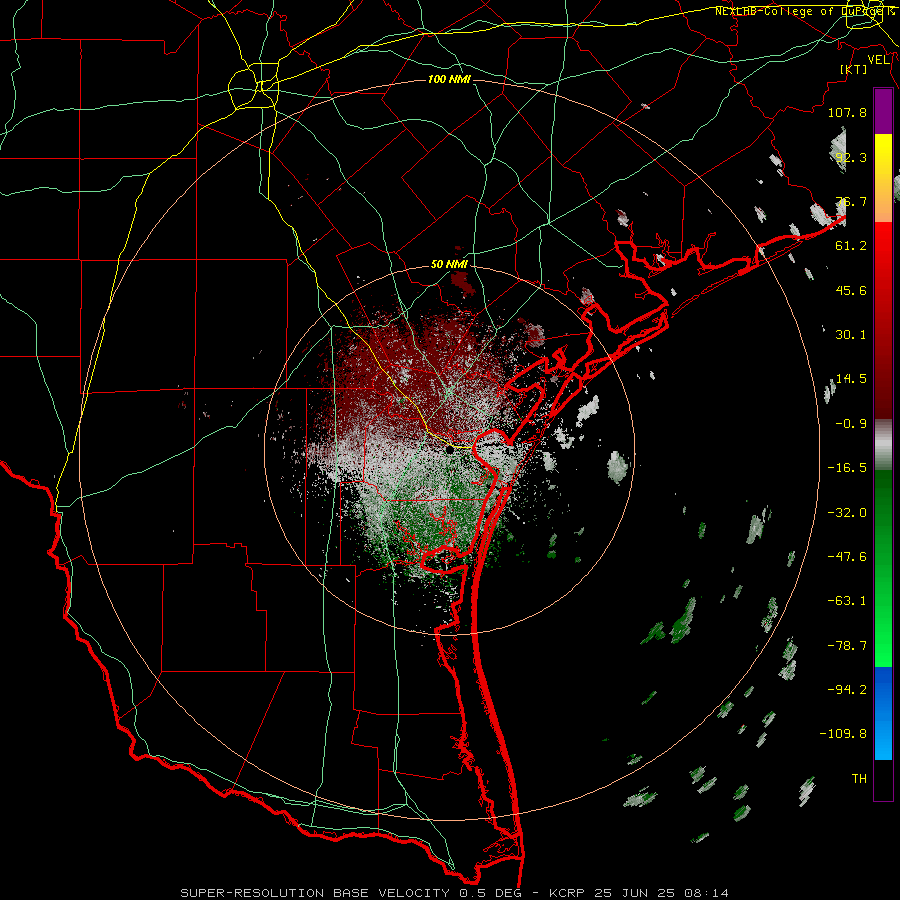Click the isolated dark red echo below 50 NMI label

coord(463,284)
